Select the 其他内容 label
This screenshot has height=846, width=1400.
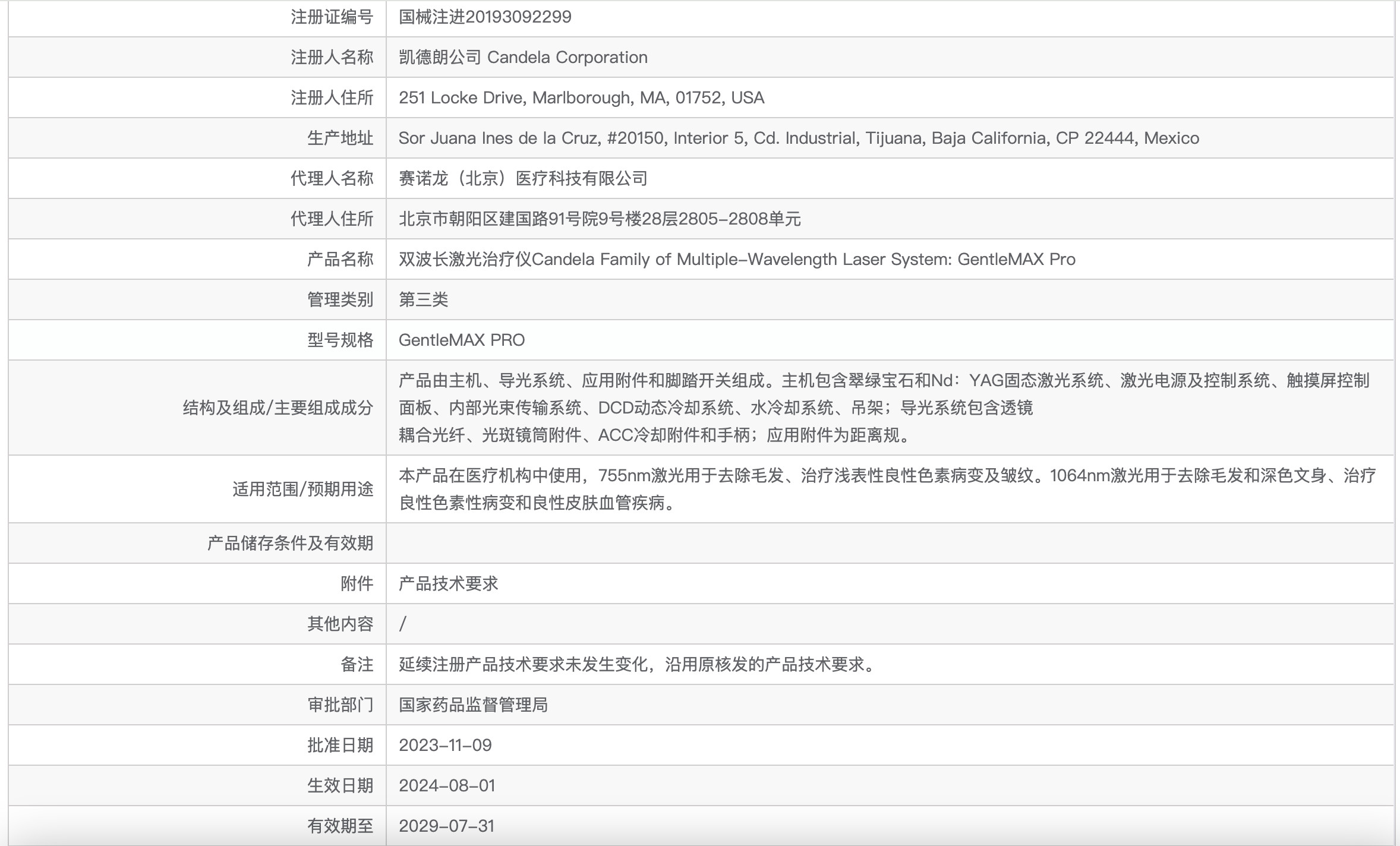pyautogui.click(x=340, y=624)
